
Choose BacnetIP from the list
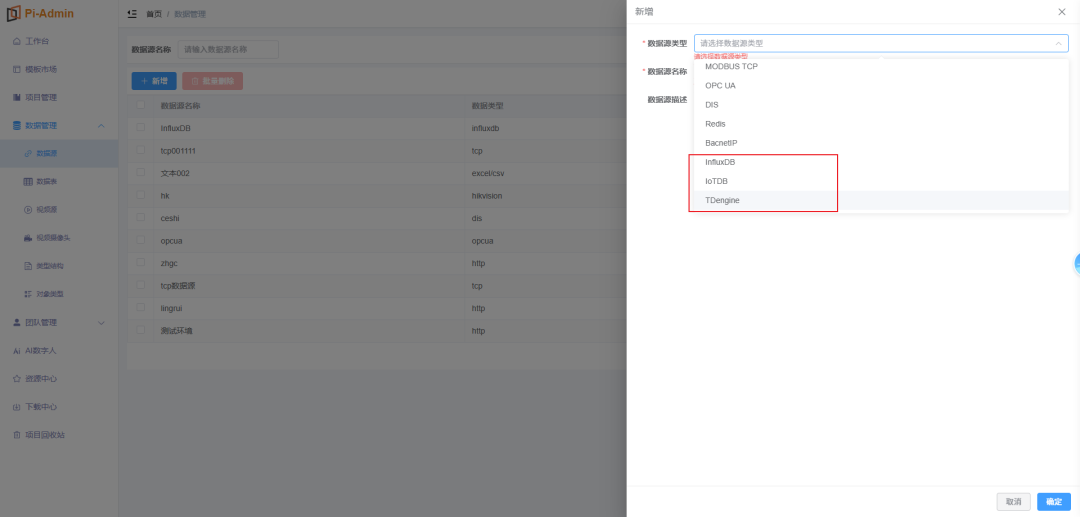pyautogui.click(x=881, y=143)
